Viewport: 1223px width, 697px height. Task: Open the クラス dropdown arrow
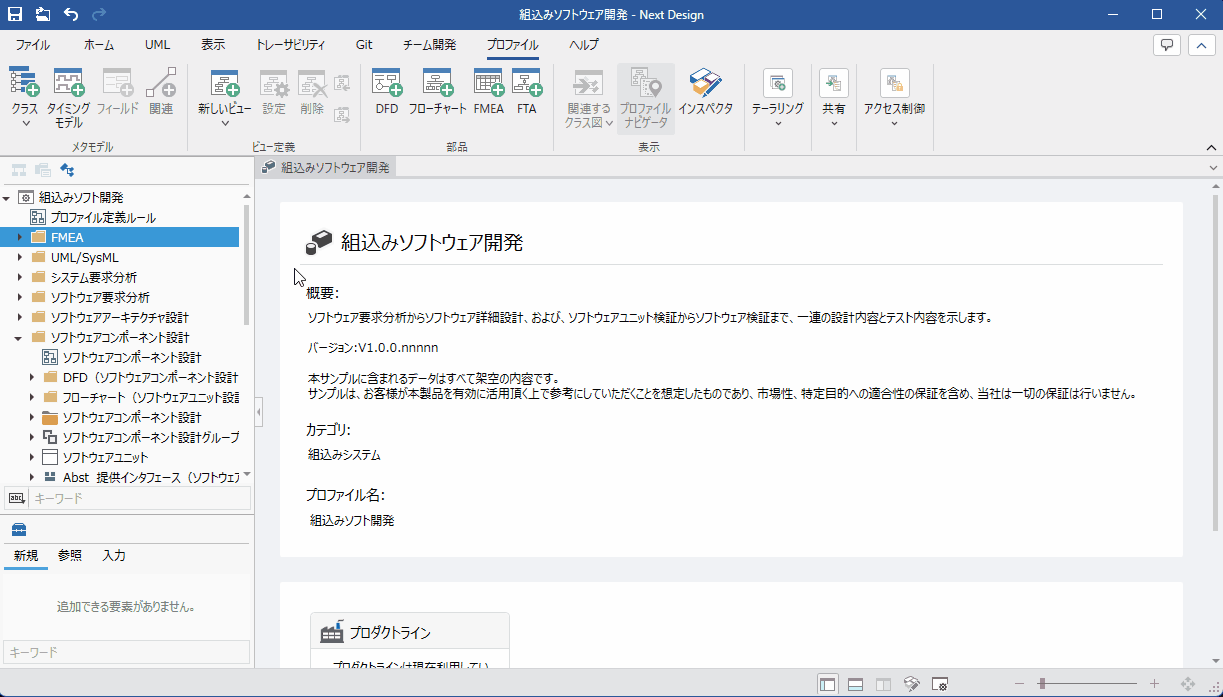click(25, 124)
